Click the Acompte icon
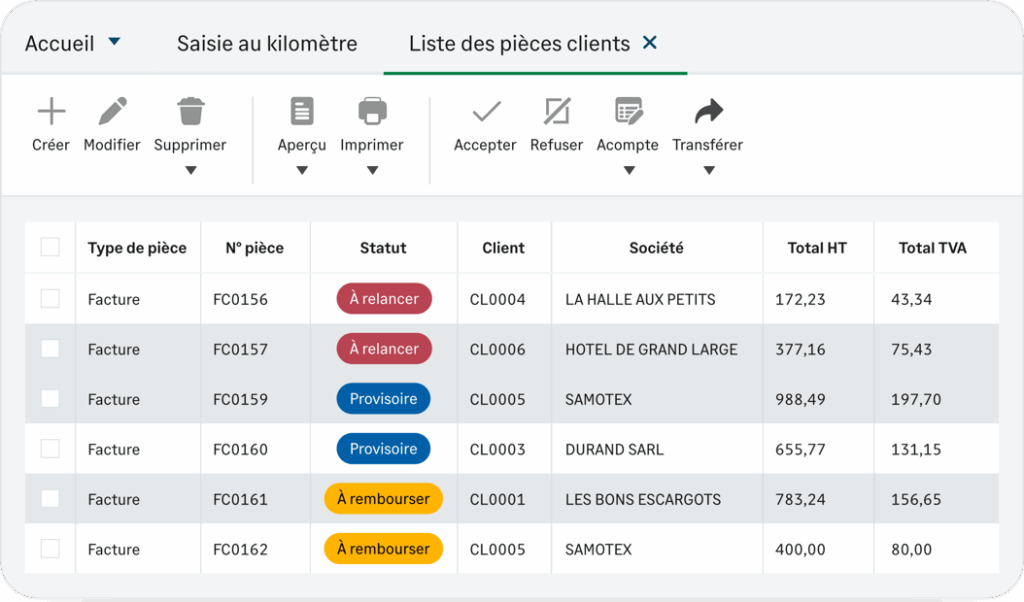Image resolution: width=1024 pixels, height=602 pixels. tap(628, 111)
